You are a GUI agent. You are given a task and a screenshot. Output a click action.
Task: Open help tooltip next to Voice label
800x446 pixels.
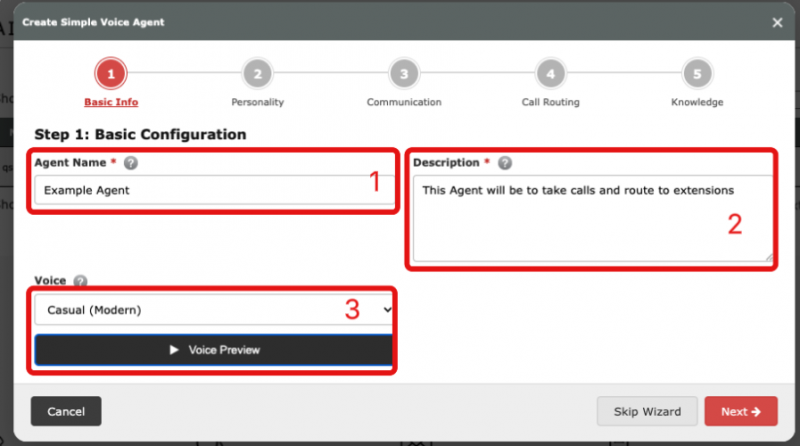click(x=80, y=281)
